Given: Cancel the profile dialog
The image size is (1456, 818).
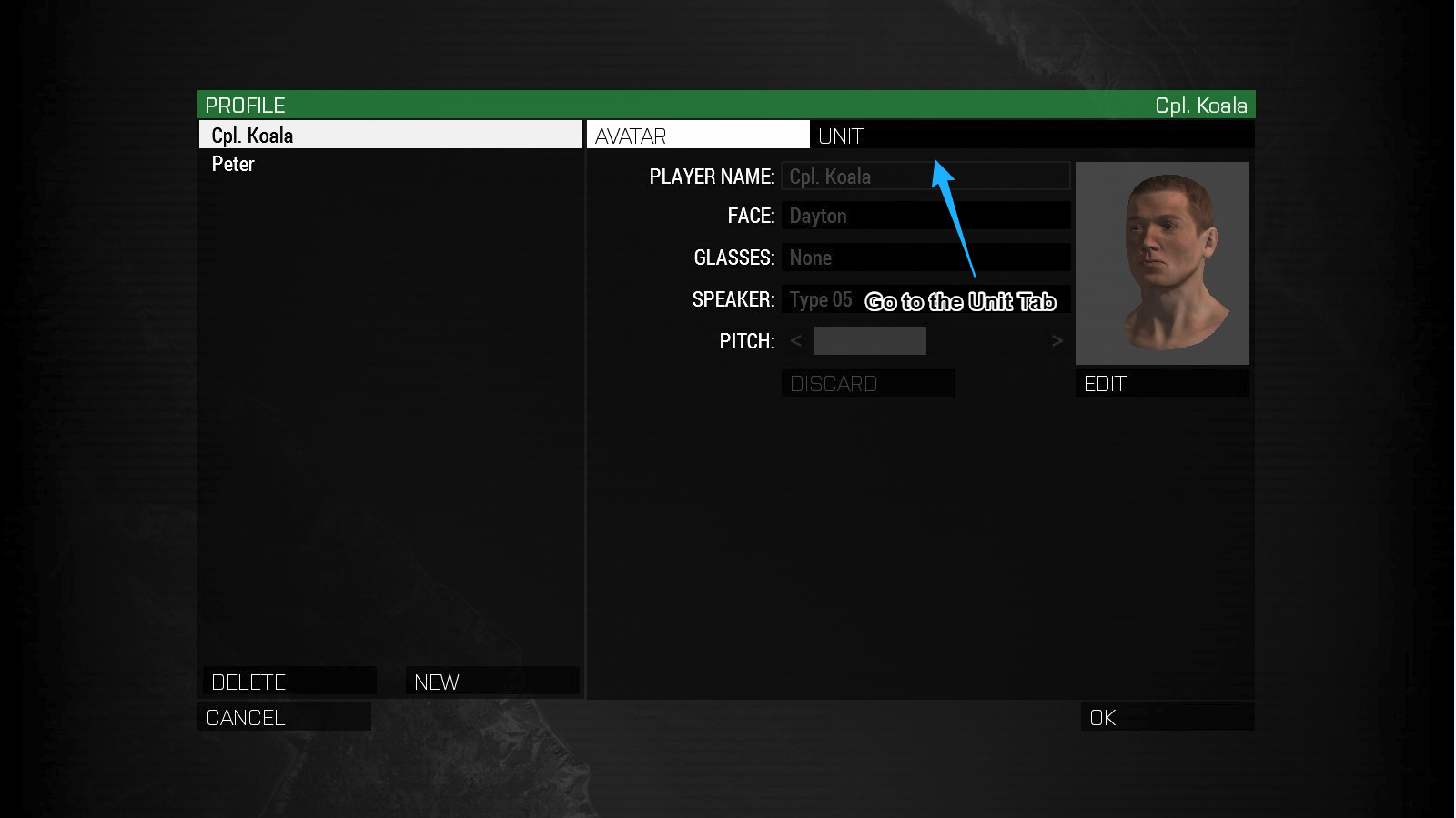Looking at the screenshot, I should (284, 717).
